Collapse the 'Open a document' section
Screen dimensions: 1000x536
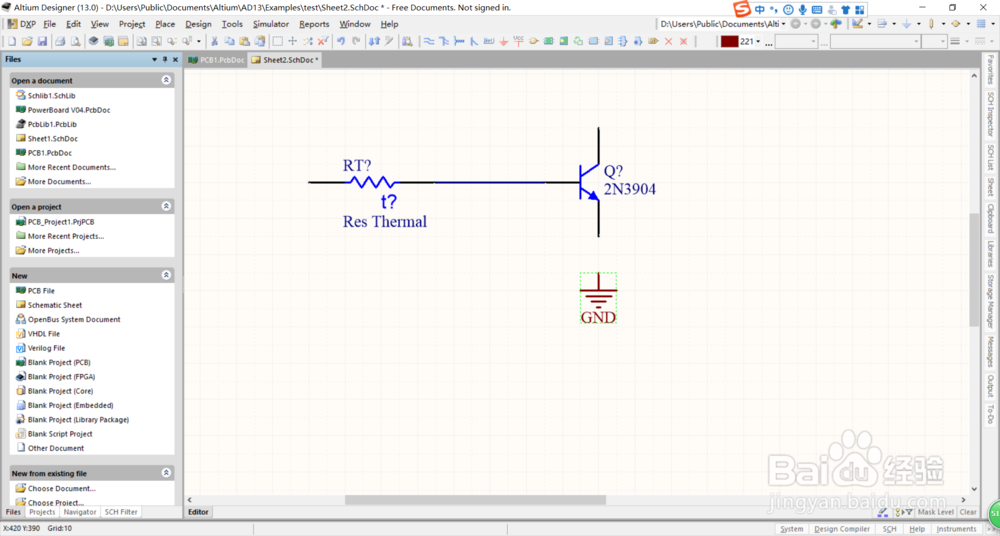coord(166,80)
